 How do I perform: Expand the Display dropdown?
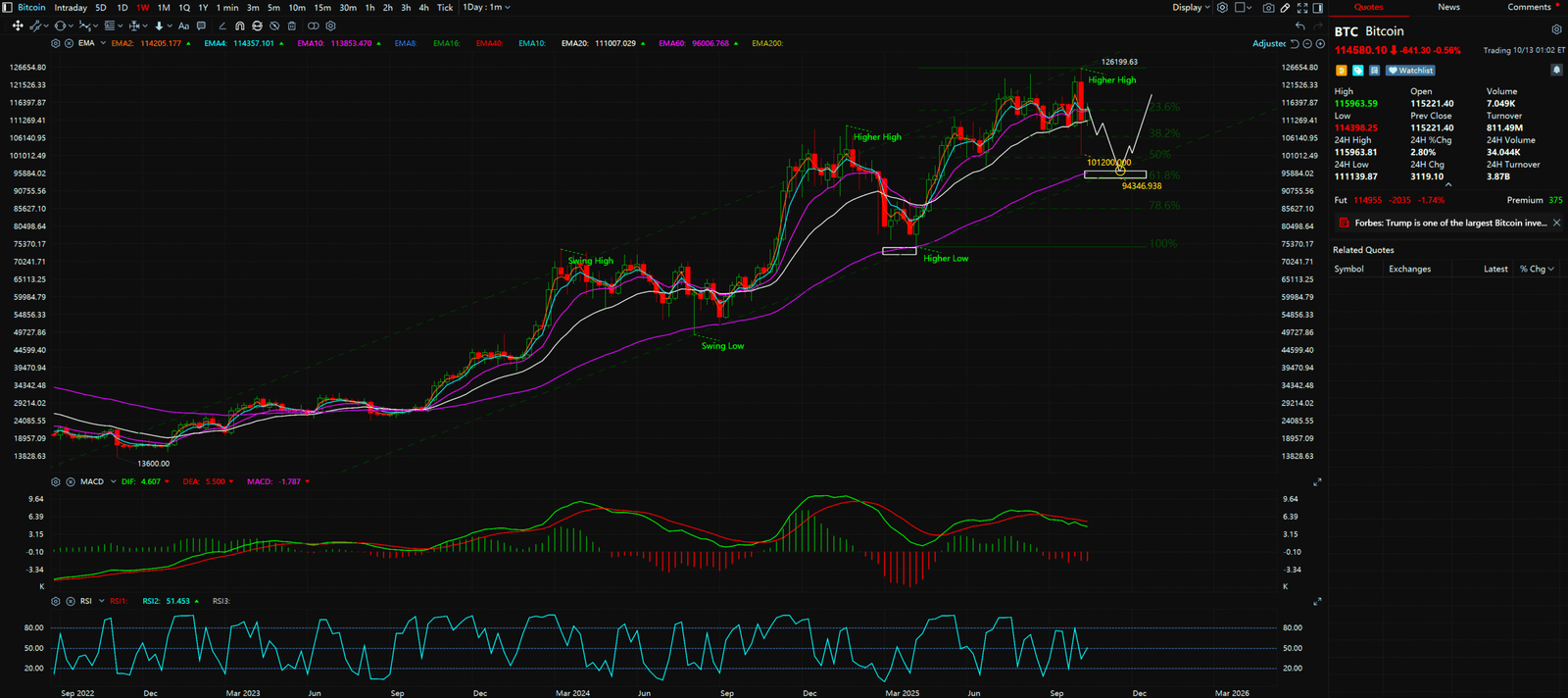(x=1191, y=8)
